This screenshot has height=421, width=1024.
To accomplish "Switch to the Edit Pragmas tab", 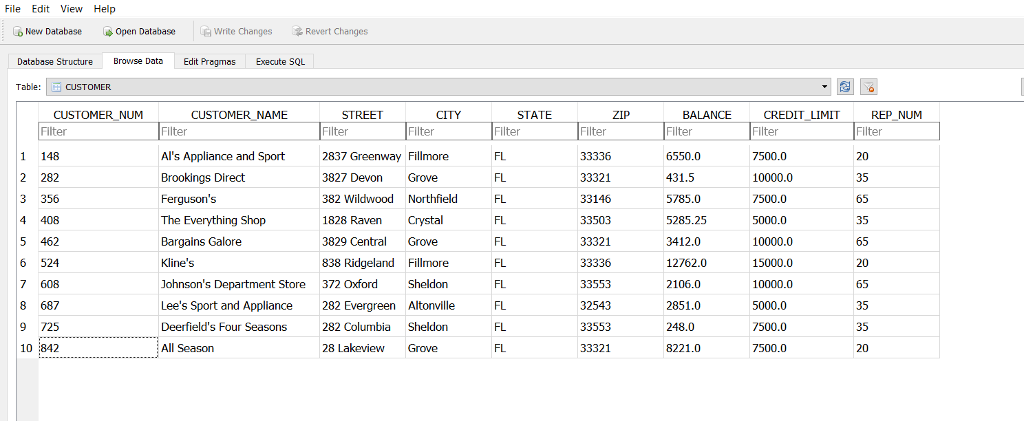I will pyautogui.click(x=210, y=61).
